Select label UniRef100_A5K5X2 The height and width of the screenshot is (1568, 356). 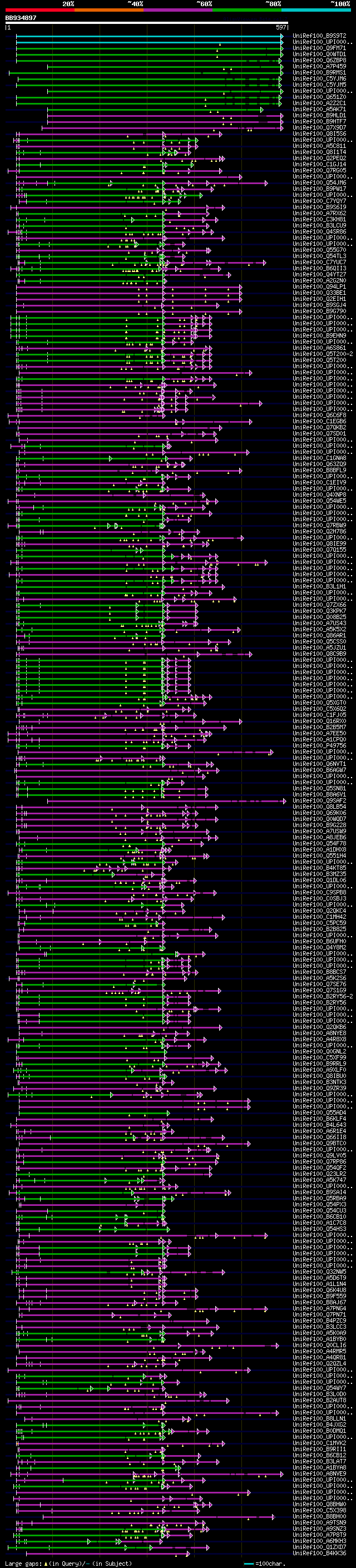pyautogui.click(x=319, y=629)
